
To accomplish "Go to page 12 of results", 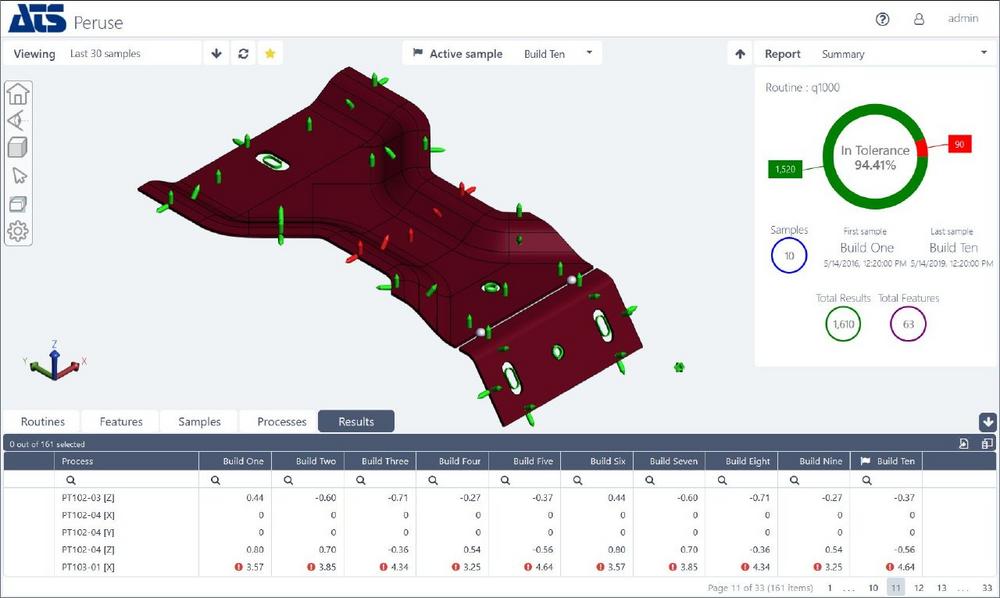I will [918, 588].
